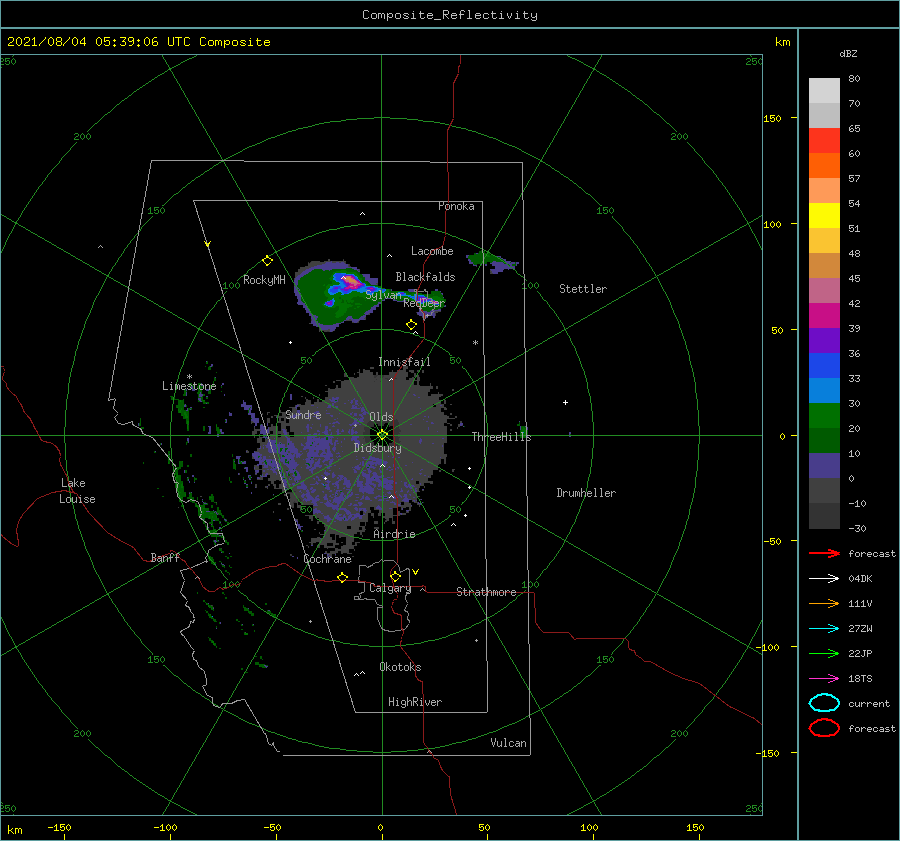This screenshot has width=900, height=841.
Task: Select the ThreeHills label
Action: click(x=502, y=437)
